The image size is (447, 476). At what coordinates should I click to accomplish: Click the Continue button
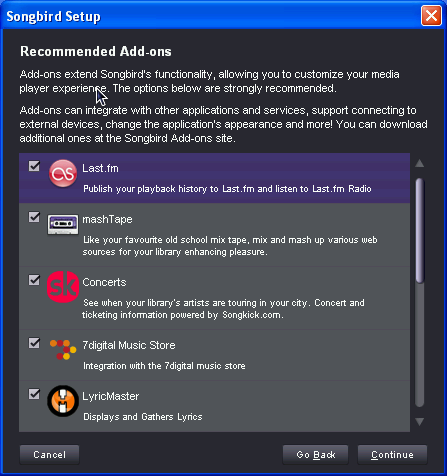(x=392, y=455)
